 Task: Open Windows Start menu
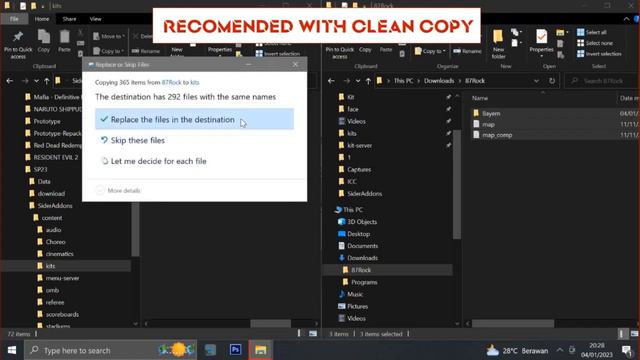[12, 350]
